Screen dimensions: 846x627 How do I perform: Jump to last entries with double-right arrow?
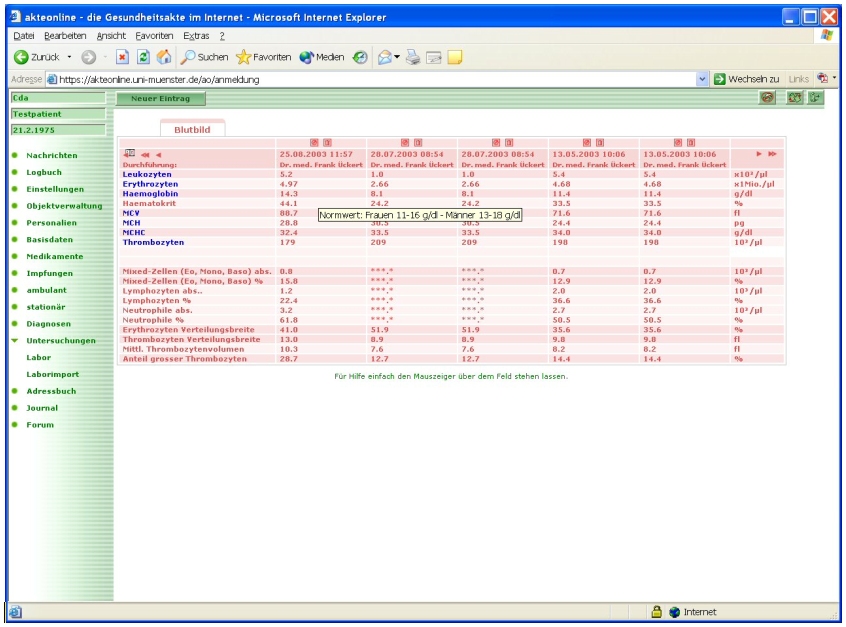coord(772,154)
